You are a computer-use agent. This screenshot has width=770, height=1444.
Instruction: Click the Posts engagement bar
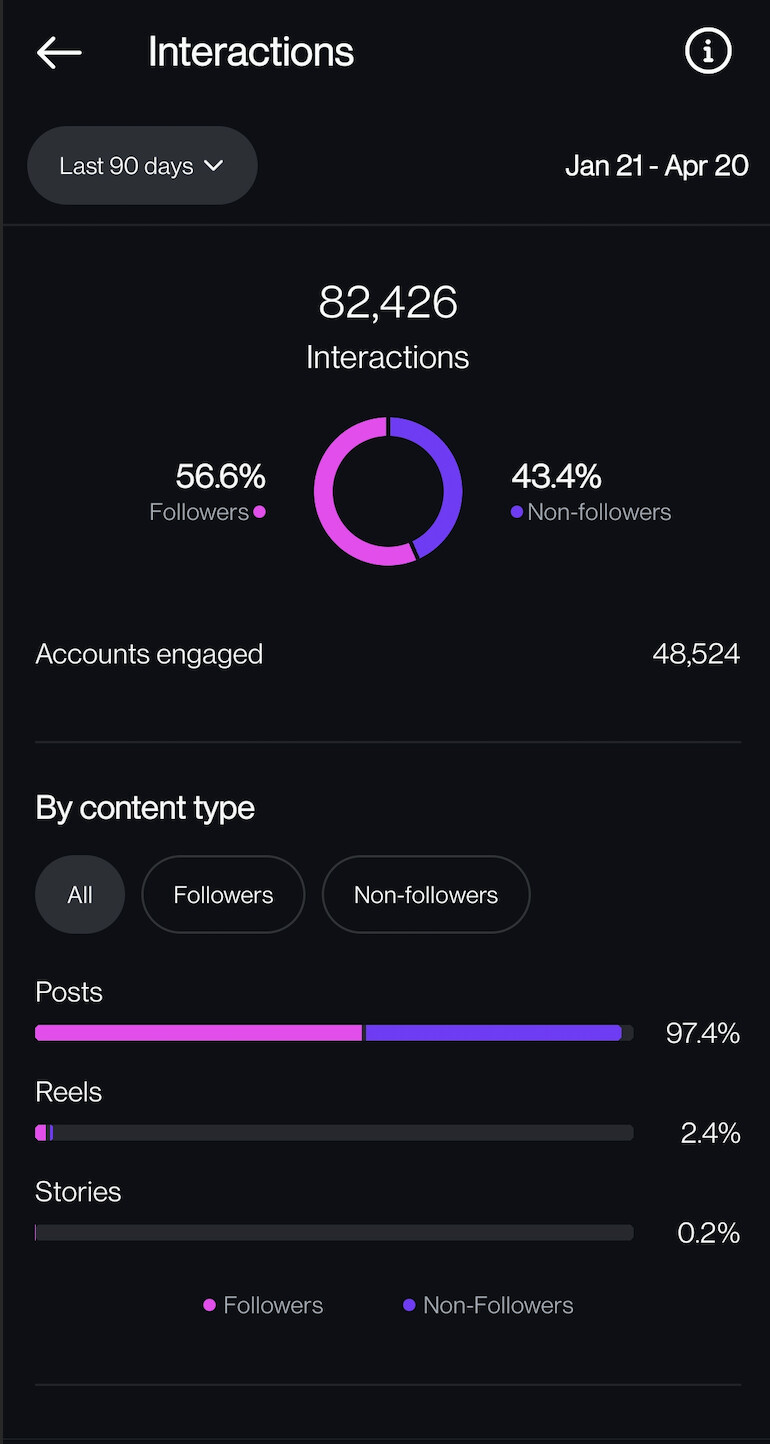click(334, 1033)
